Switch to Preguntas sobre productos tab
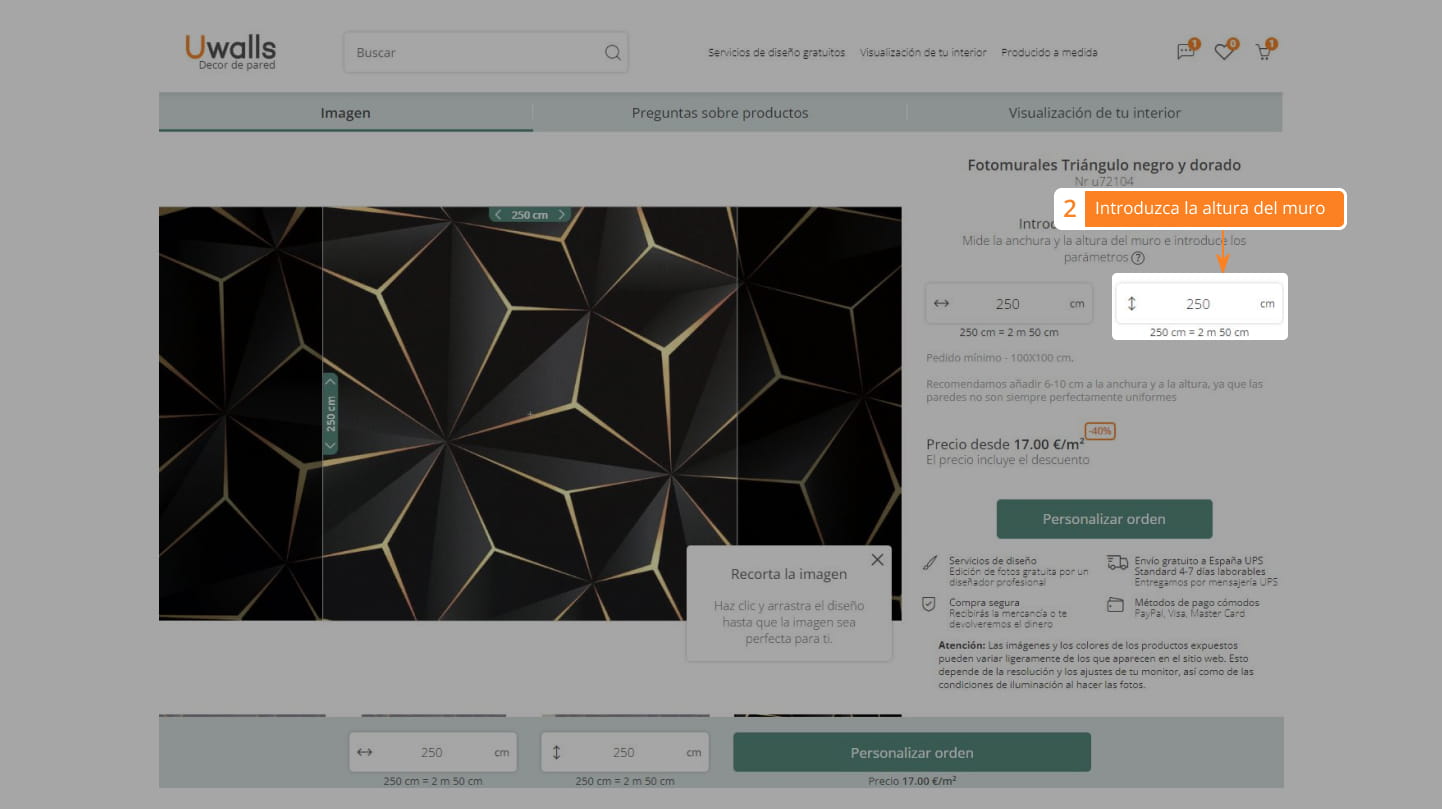The image size is (1442, 809). click(719, 113)
